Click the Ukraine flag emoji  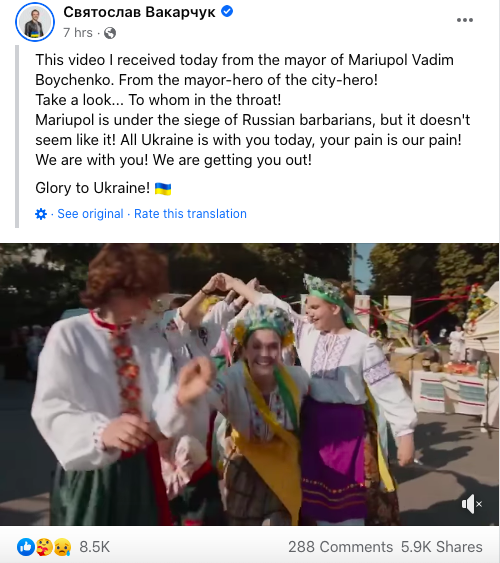(163, 189)
